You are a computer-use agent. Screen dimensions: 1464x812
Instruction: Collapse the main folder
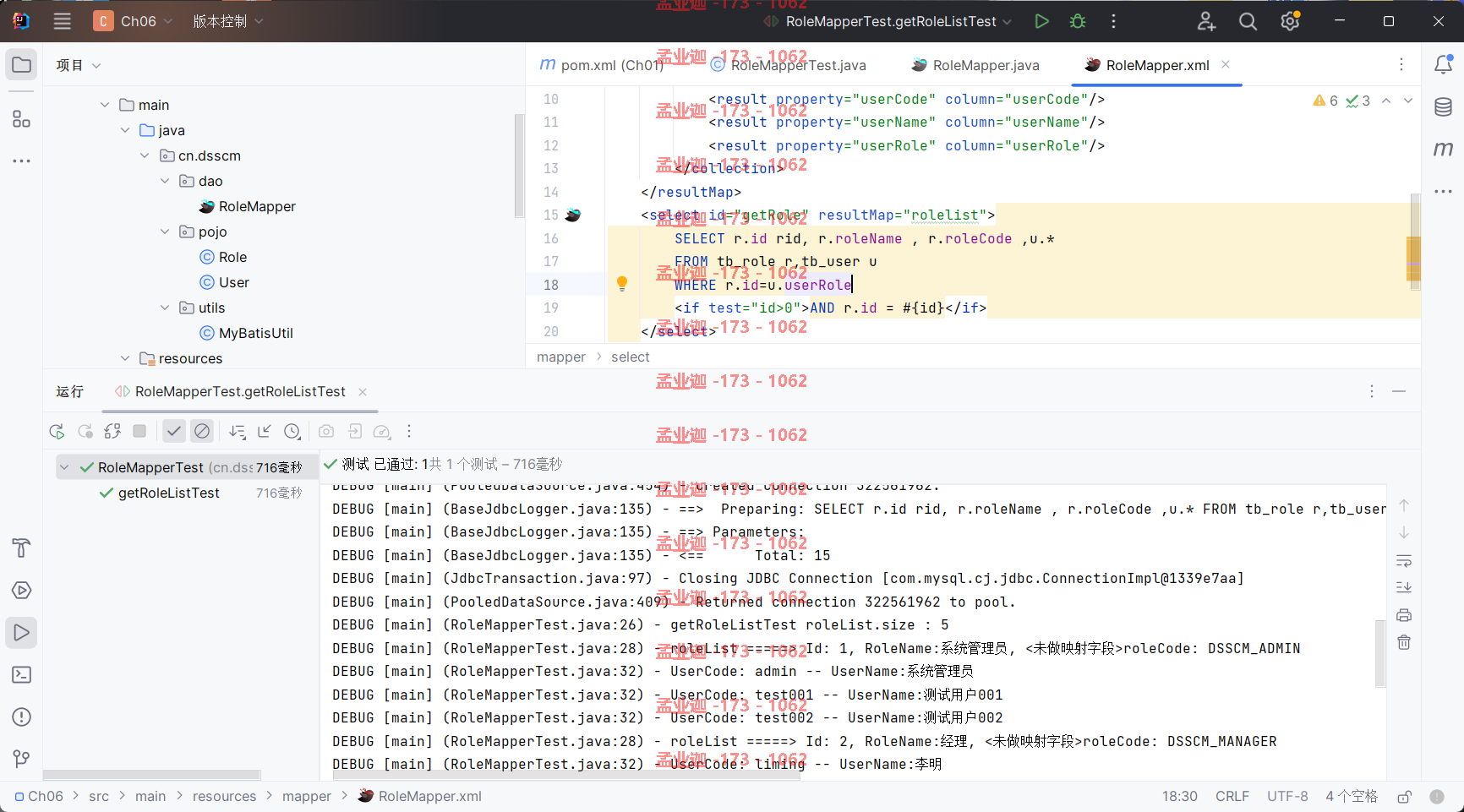tap(105, 105)
